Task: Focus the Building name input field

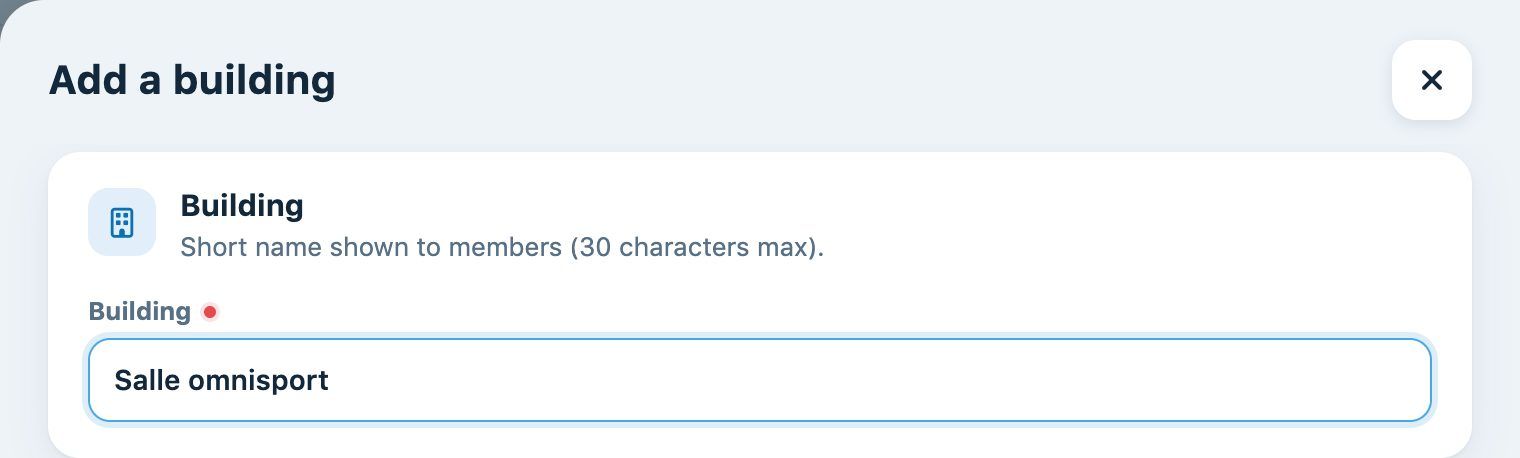Action: (760, 380)
